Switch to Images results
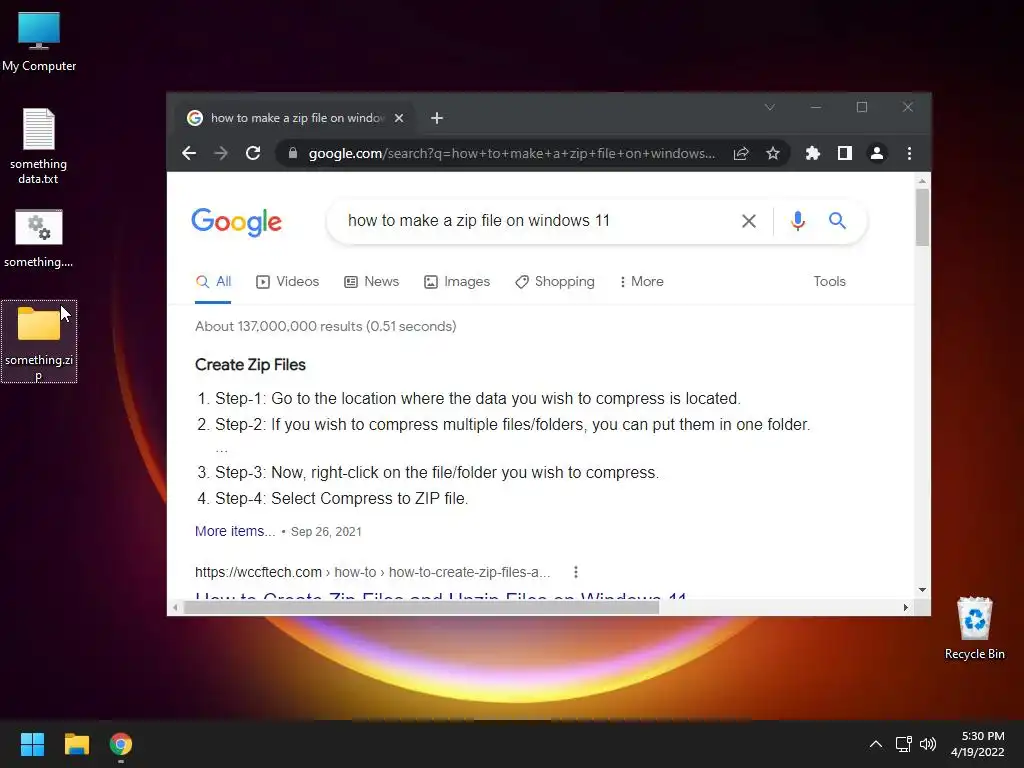Viewport: 1024px width, 768px height. (456, 281)
